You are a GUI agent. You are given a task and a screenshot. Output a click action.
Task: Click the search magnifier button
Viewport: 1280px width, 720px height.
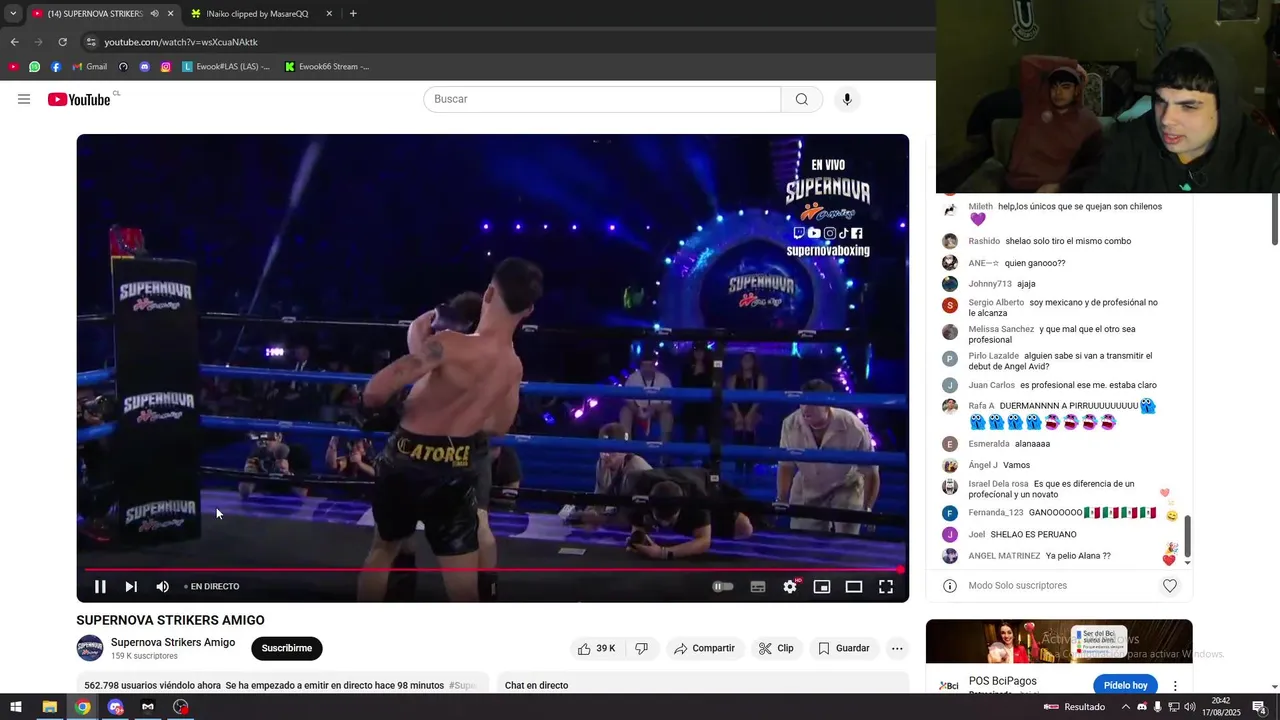pyautogui.click(x=802, y=99)
